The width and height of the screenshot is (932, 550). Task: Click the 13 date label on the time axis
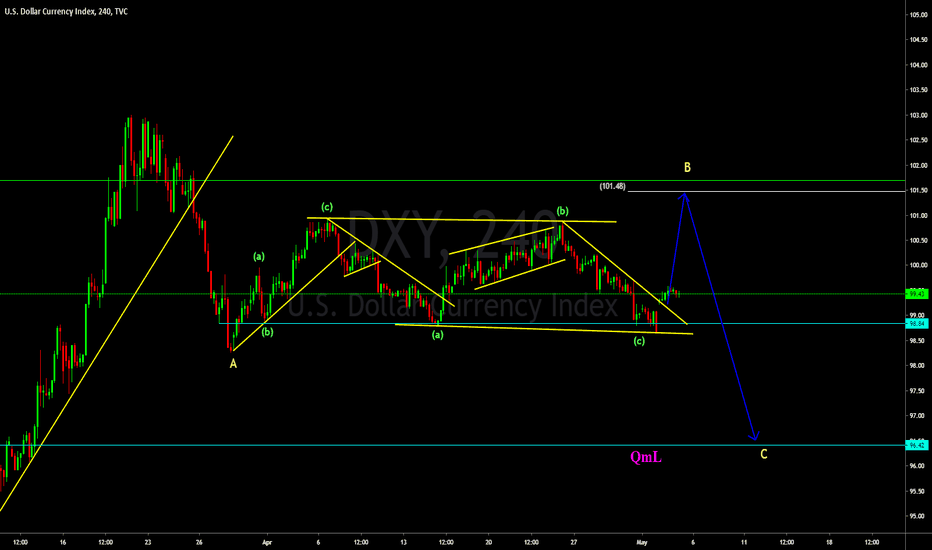click(404, 542)
